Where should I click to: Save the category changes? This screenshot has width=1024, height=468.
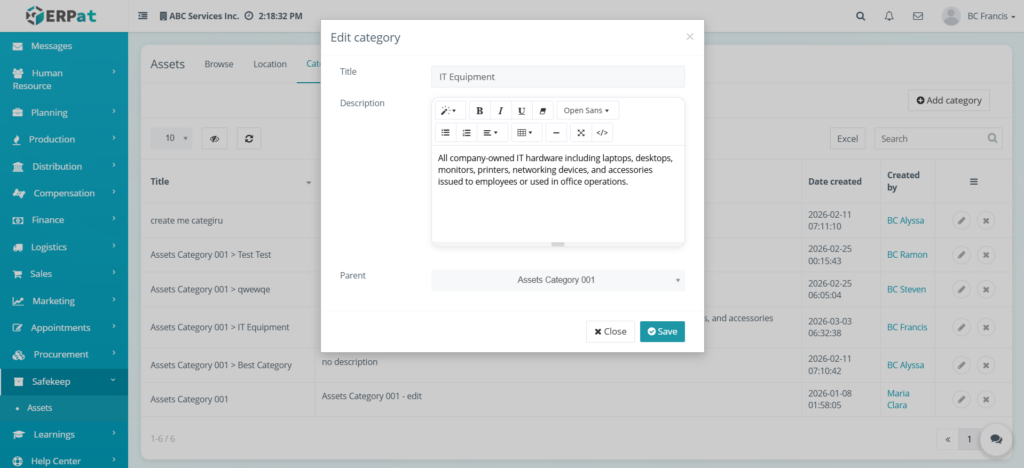point(662,331)
